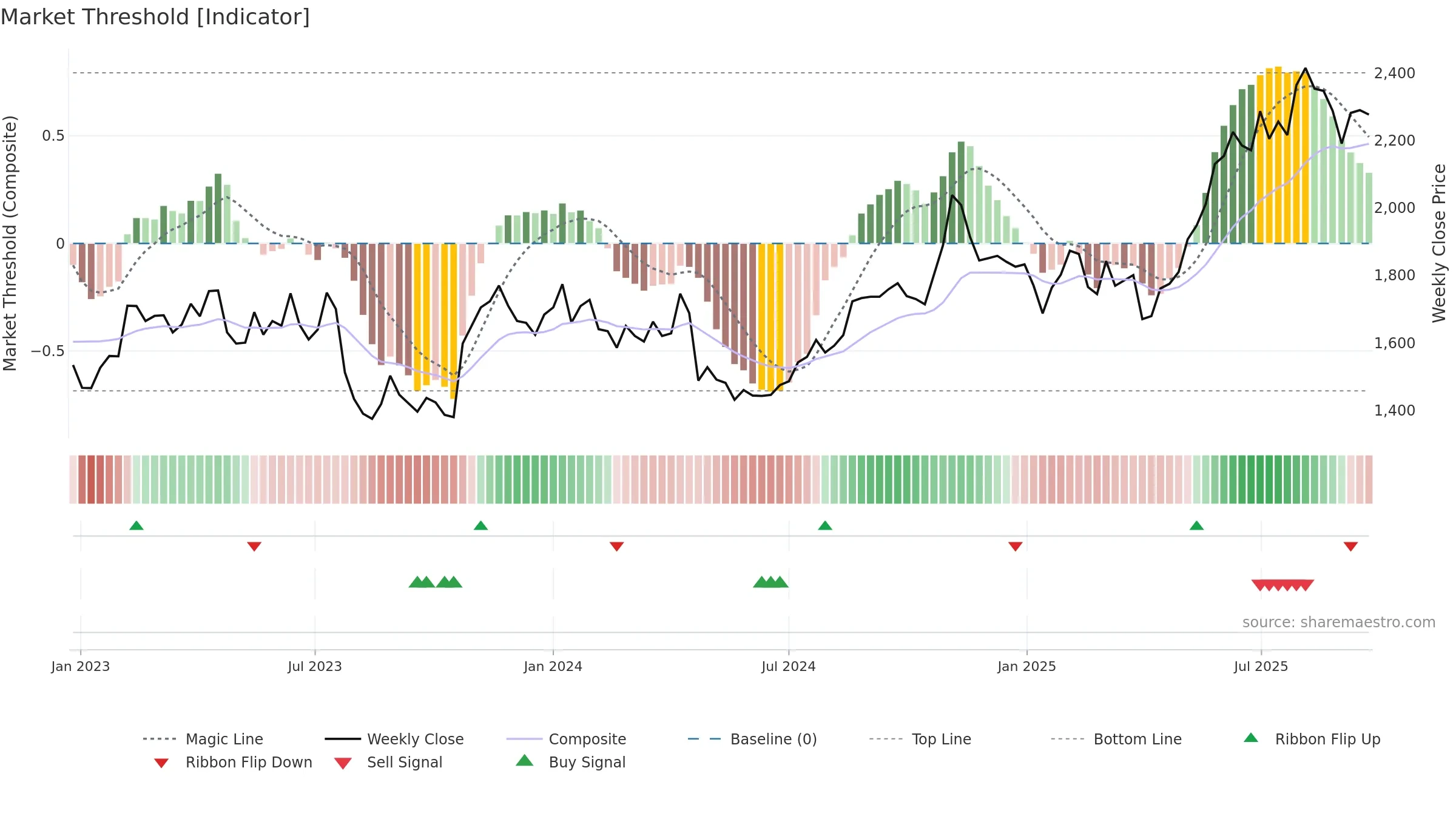Click the Jul 2023 date label
This screenshot has height=819, width=1456.
coord(315,667)
